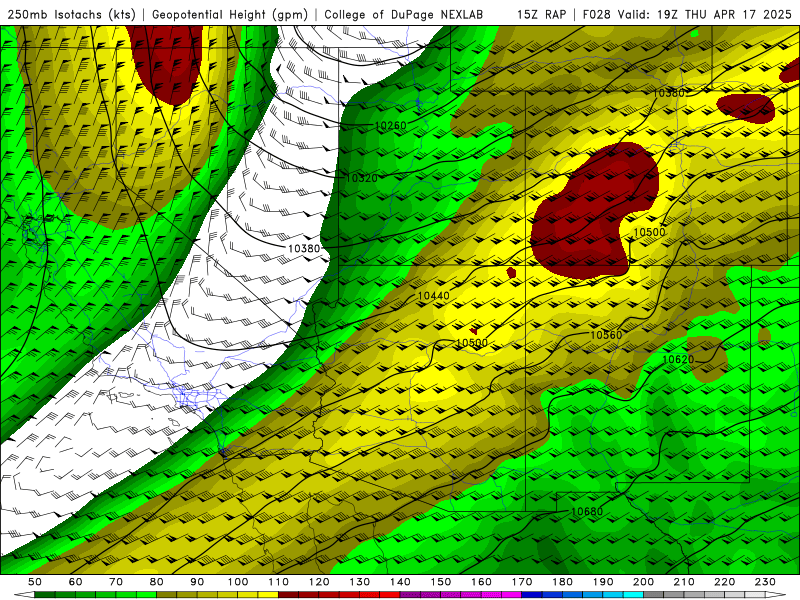Screen dimensions: 800x600
Task: Click the 50 value on the color scale
Action: pyautogui.click(x=35, y=582)
